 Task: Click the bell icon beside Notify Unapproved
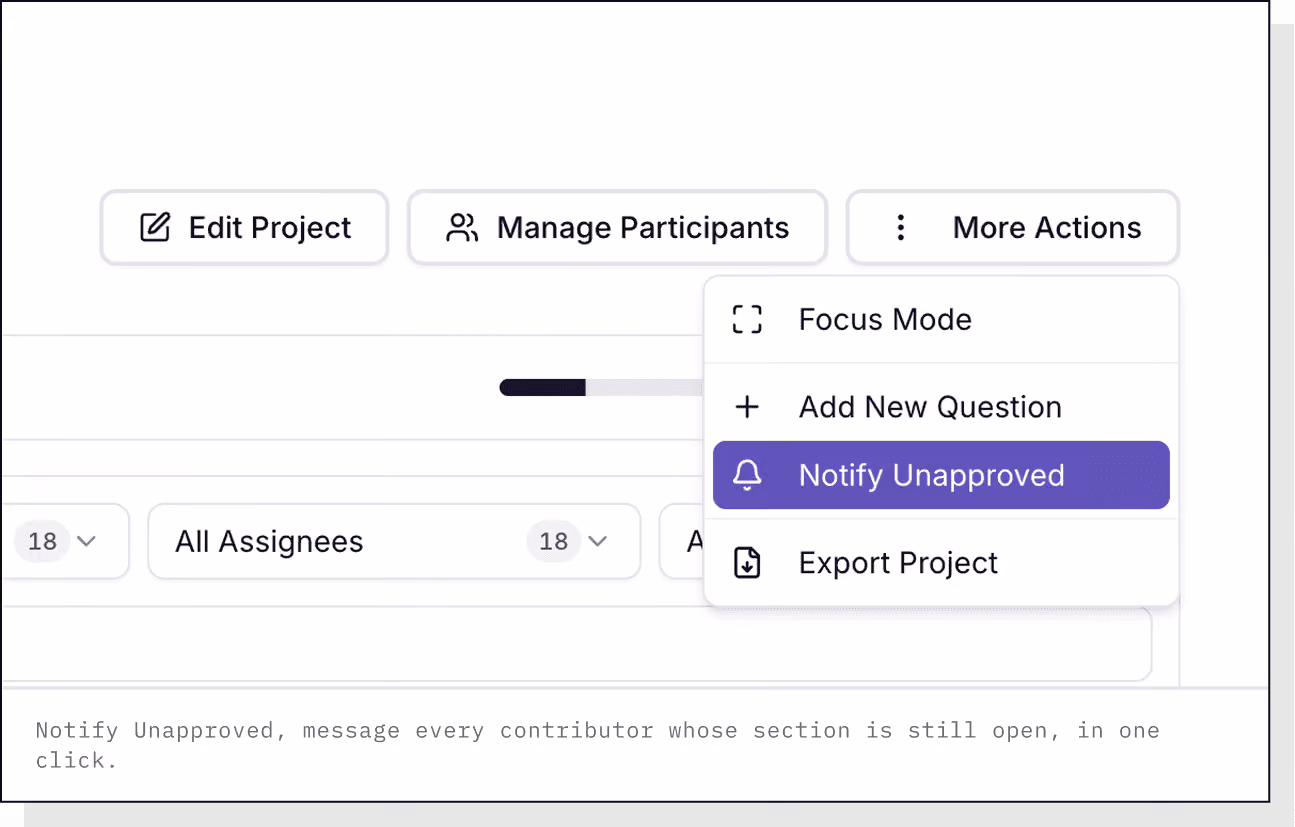coord(747,475)
